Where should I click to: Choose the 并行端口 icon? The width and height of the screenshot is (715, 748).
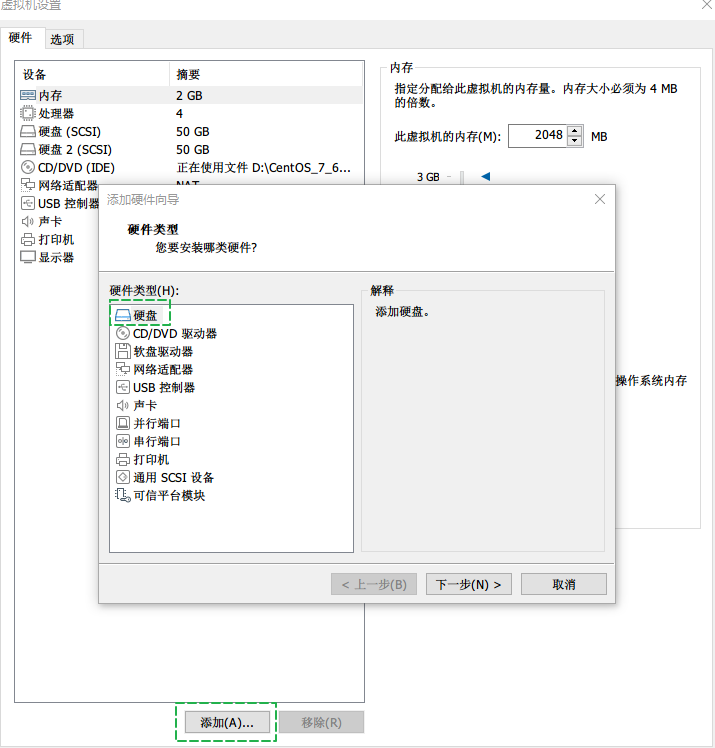click(123, 424)
